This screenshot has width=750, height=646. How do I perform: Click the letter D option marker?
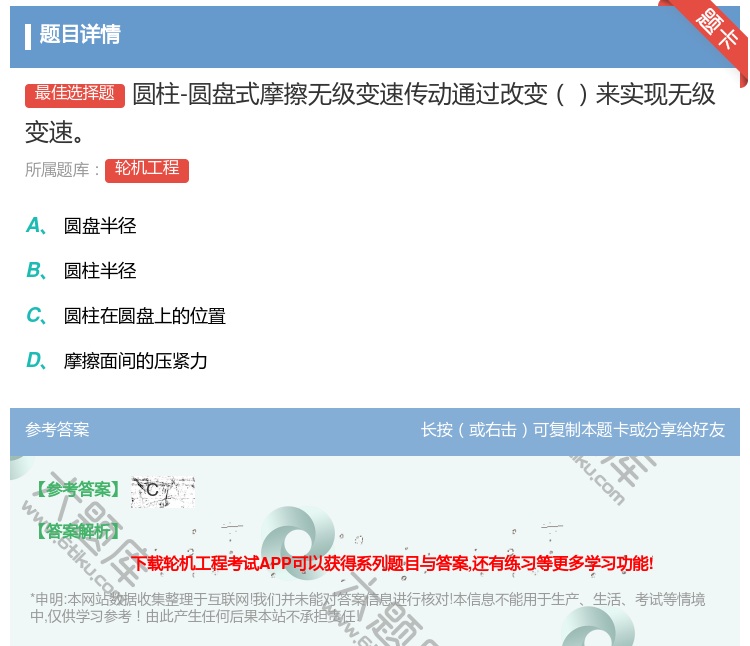click(x=36, y=361)
